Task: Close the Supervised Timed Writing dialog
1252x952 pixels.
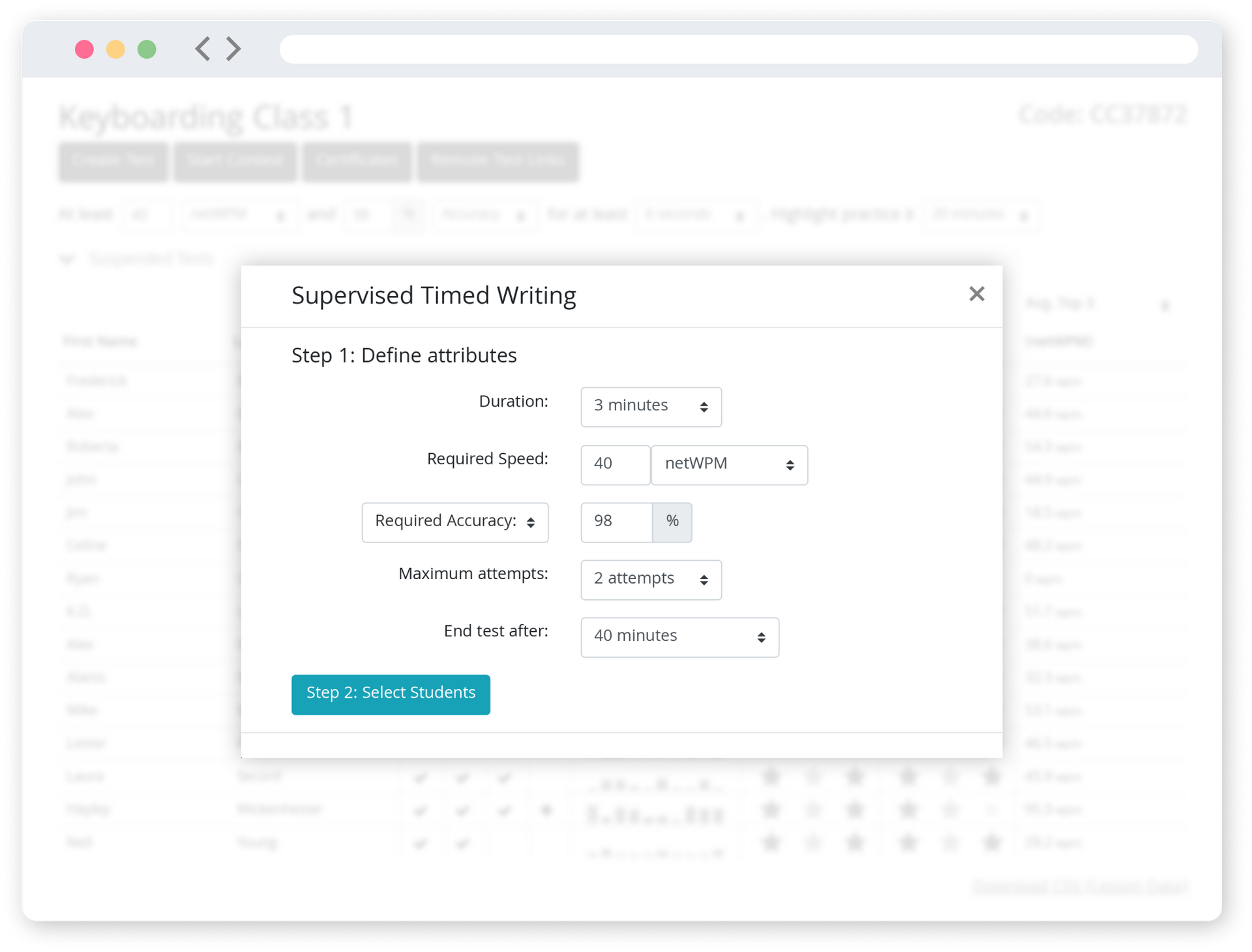Action: (x=976, y=294)
